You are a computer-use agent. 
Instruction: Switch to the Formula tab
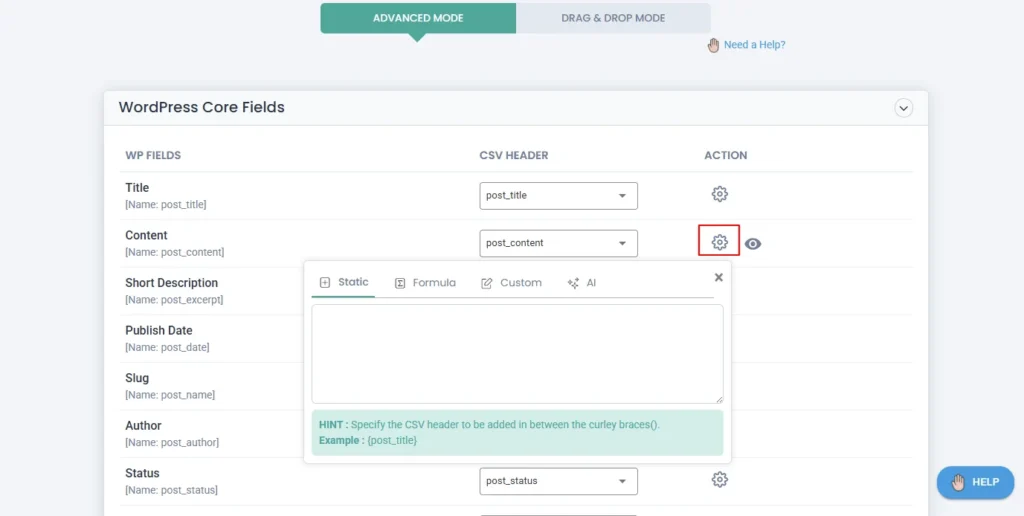[425, 283]
